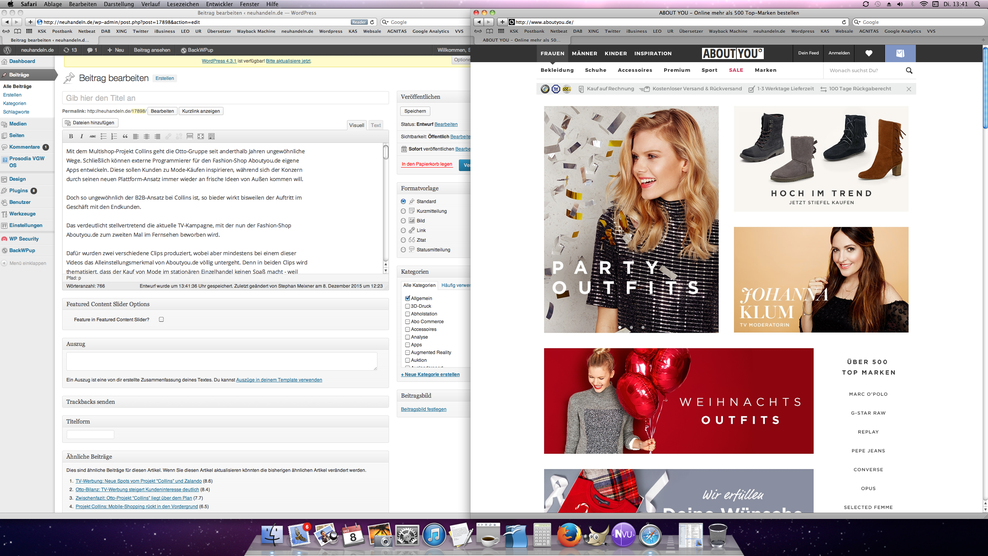Viewport: 988px width, 556px height.
Task: Select the Link post format
Action: (x=403, y=231)
